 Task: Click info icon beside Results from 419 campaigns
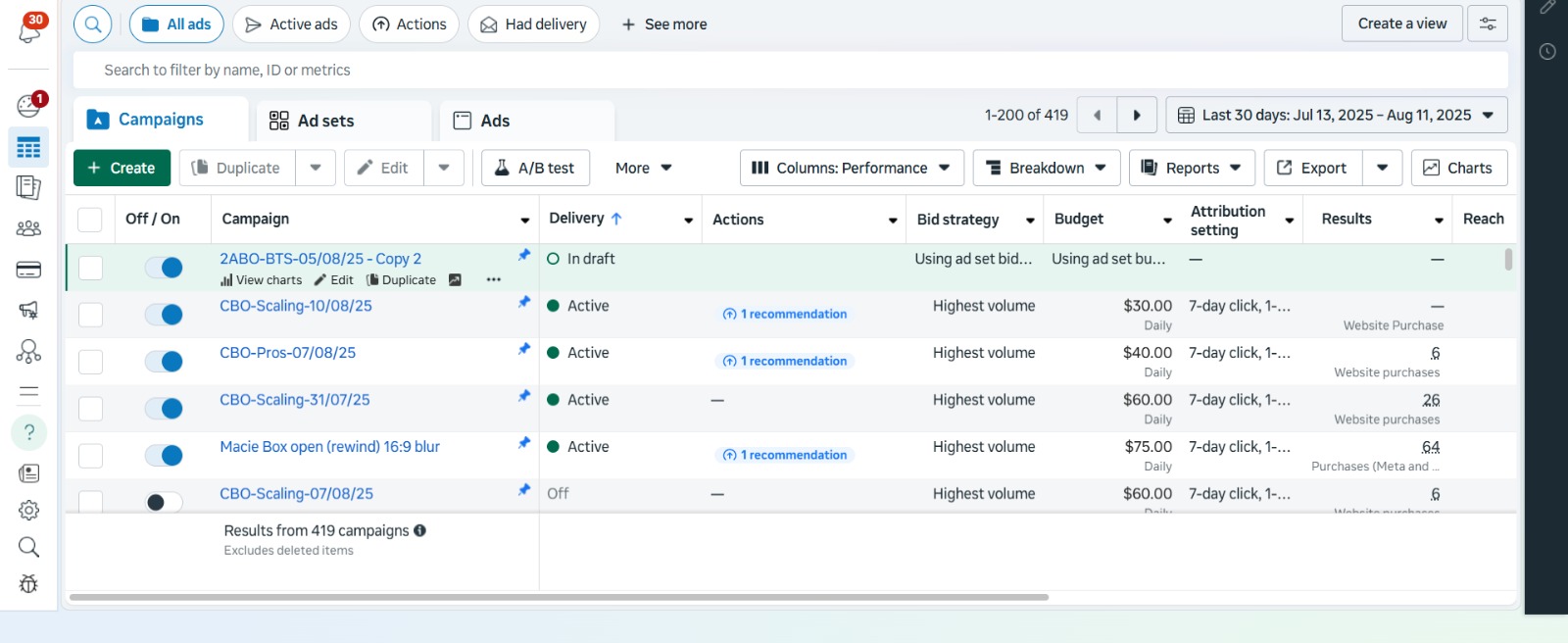419,530
